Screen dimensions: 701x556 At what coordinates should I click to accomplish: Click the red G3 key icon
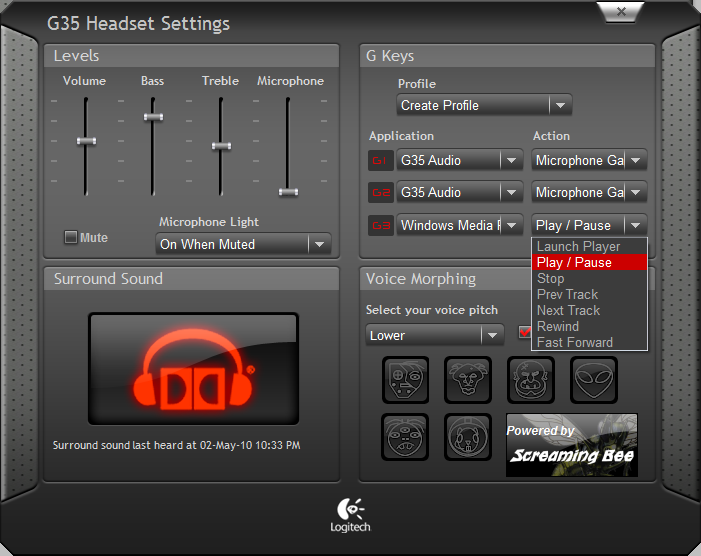[380, 225]
